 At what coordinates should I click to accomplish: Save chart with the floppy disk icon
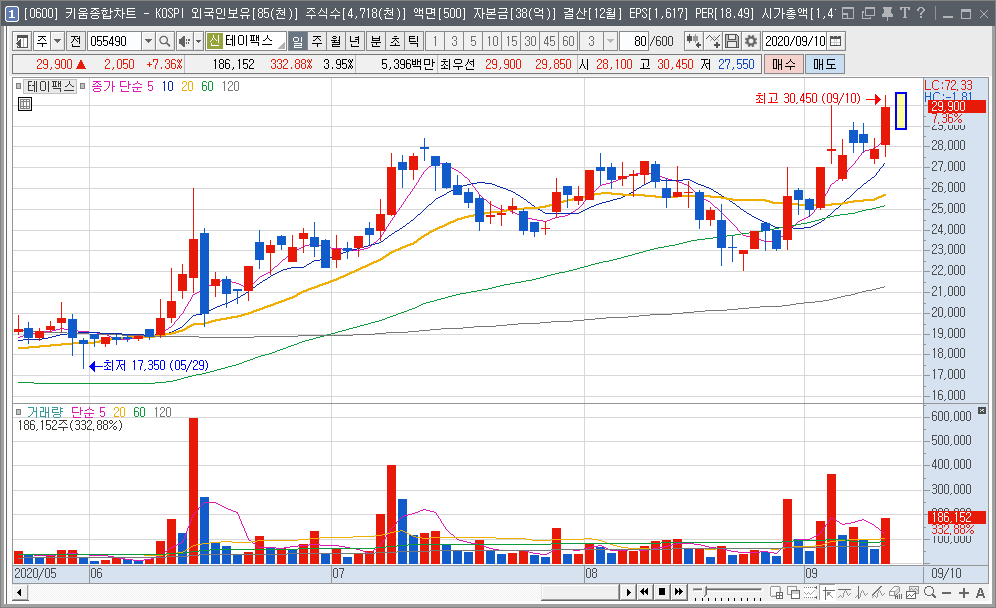click(732, 41)
